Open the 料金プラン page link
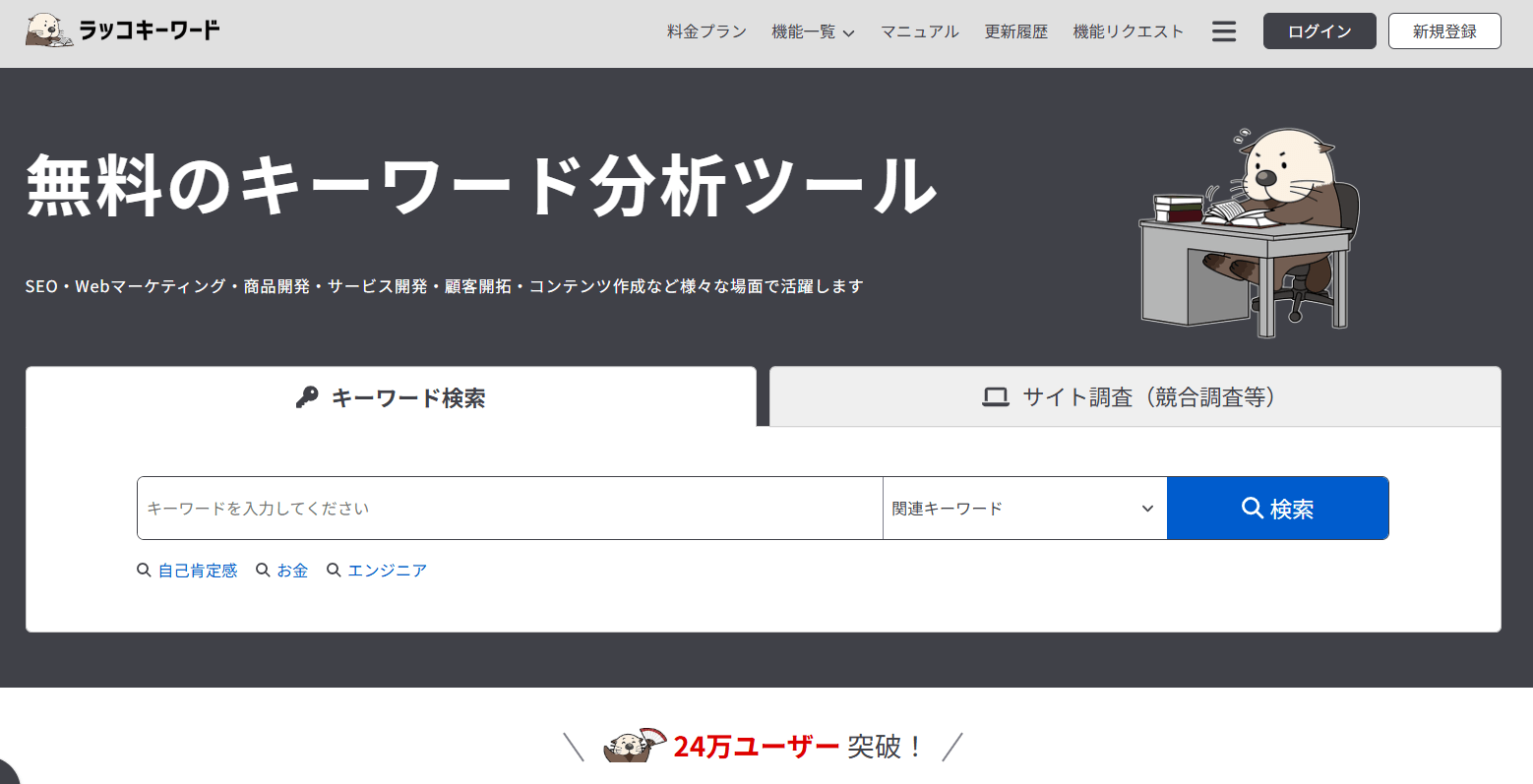Viewport: 1533px width, 784px height. coord(706,30)
